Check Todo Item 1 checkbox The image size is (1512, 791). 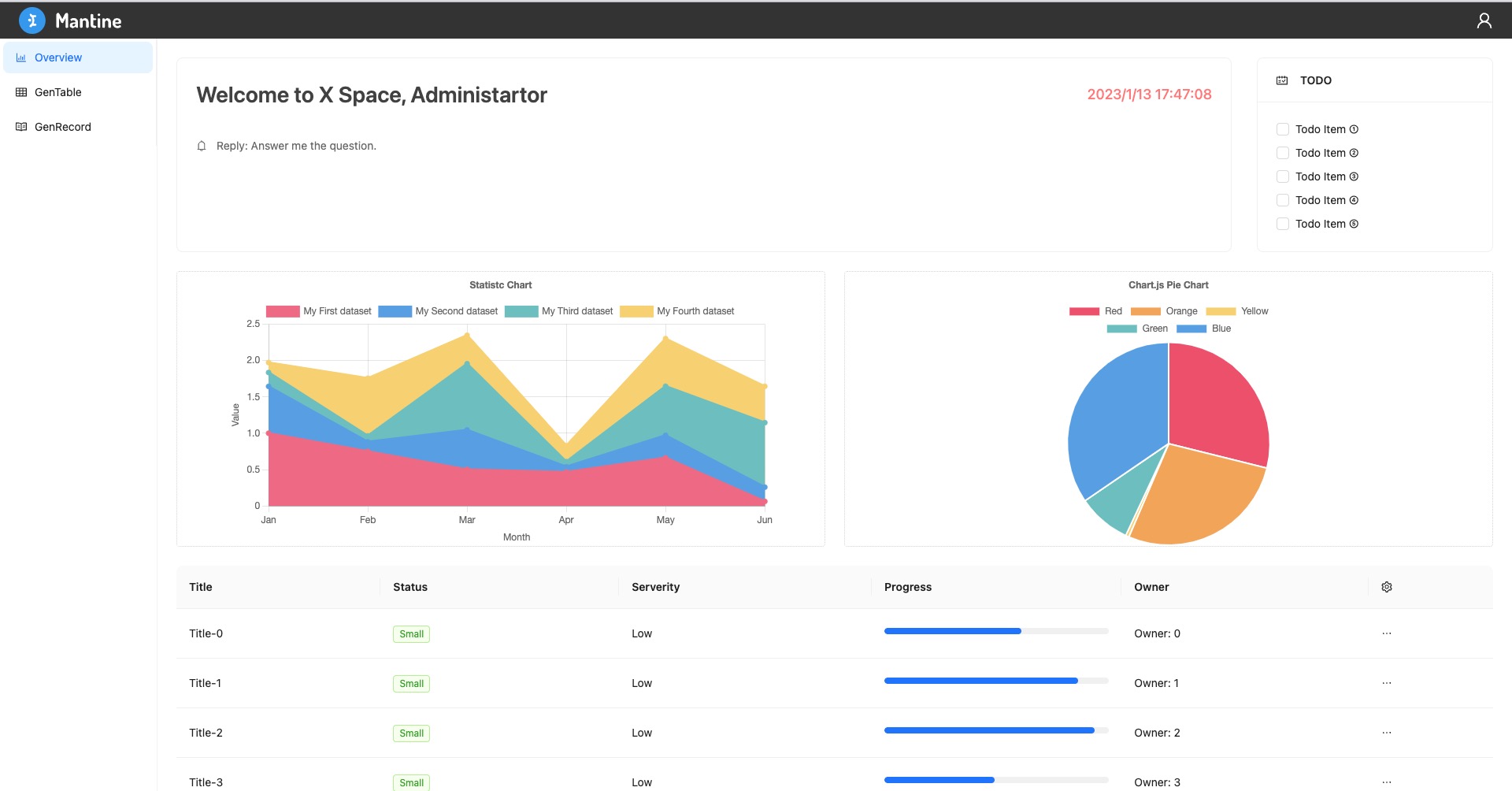point(1283,129)
